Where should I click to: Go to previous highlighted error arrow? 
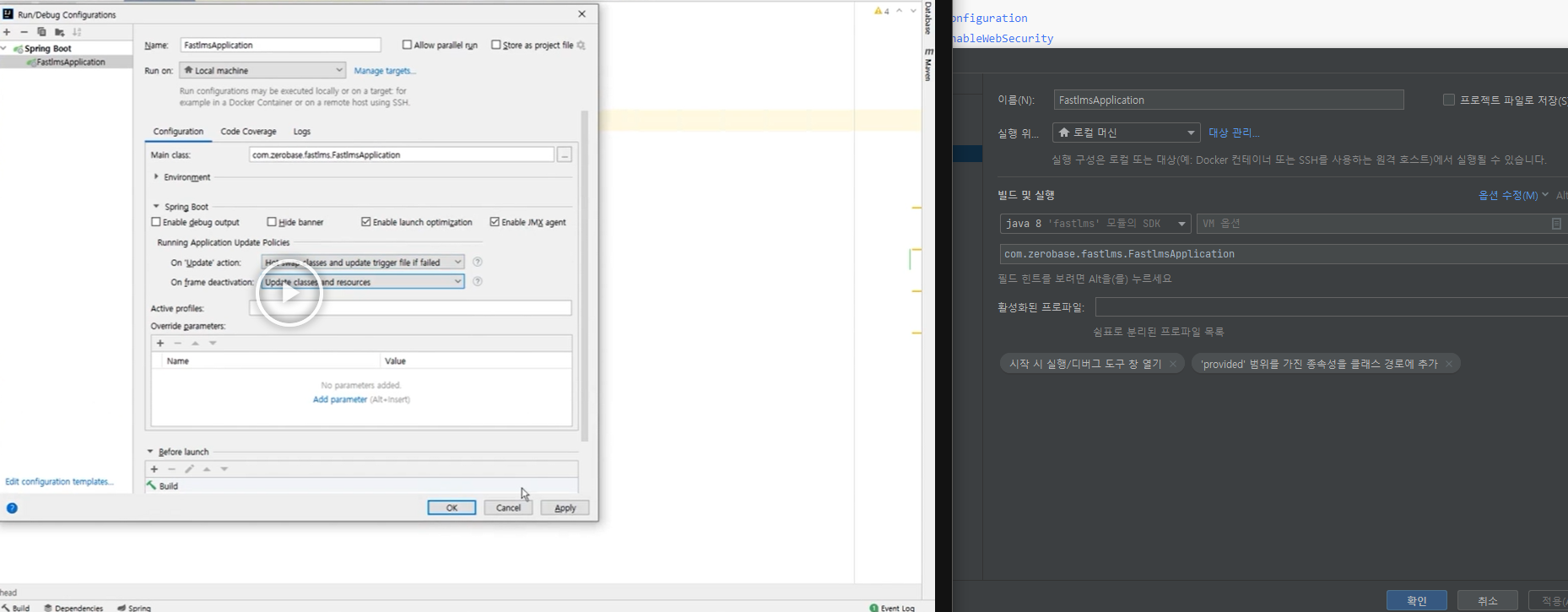(x=900, y=11)
